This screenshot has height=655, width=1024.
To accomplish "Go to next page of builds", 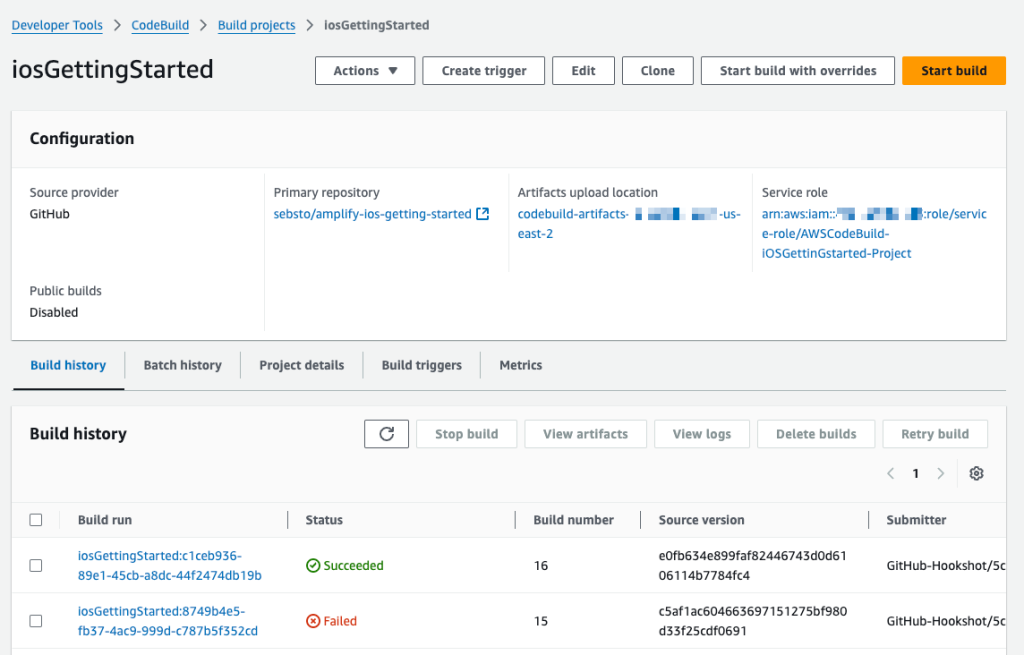I will (940, 473).
